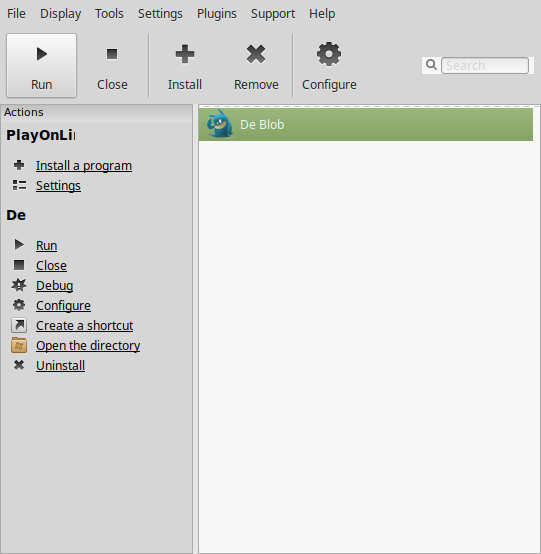
Task: Click play triangle icon beside Run link
Action: (x=19, y=244)
